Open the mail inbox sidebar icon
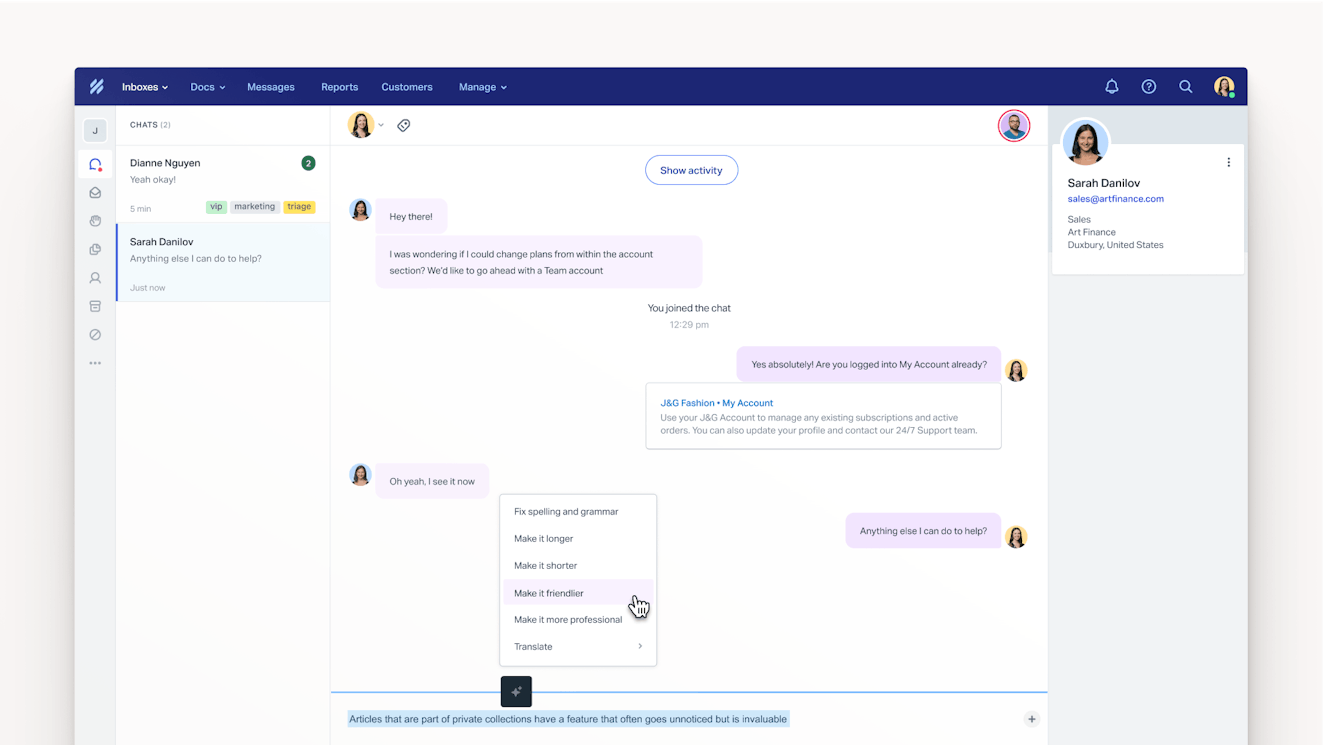 (95, 193)
